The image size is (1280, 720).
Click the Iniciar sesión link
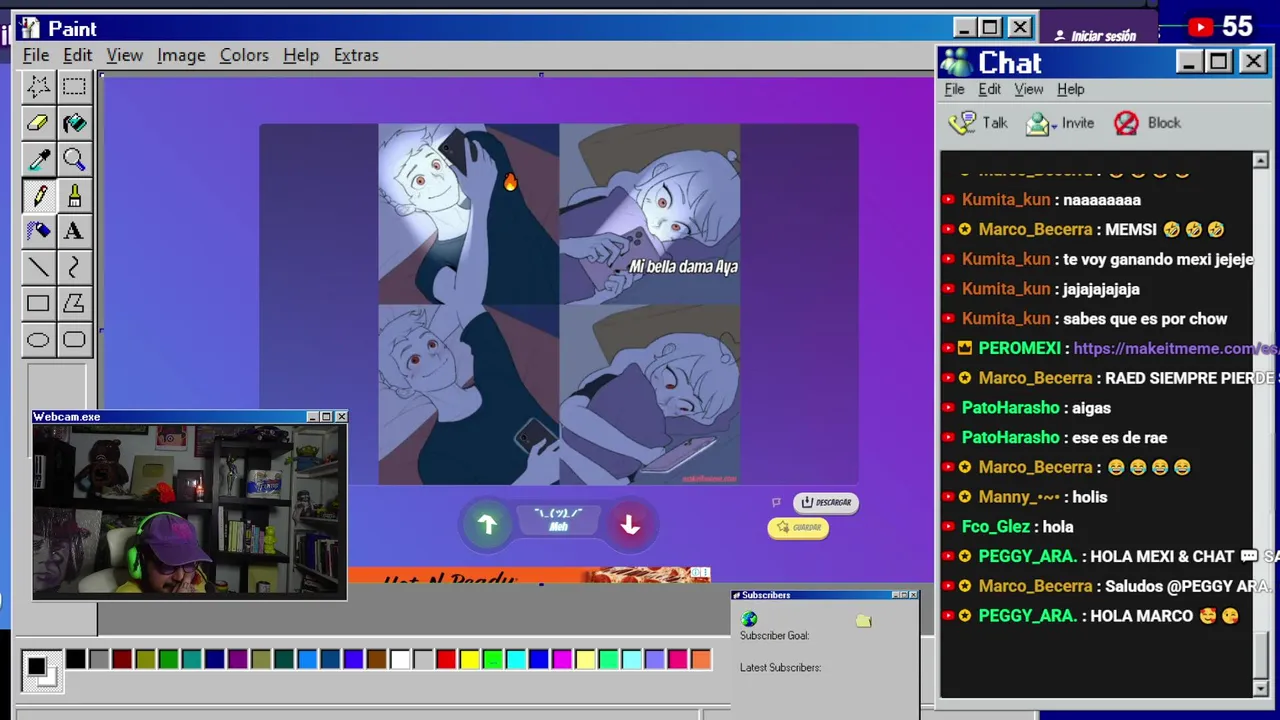pos(1096,36)
